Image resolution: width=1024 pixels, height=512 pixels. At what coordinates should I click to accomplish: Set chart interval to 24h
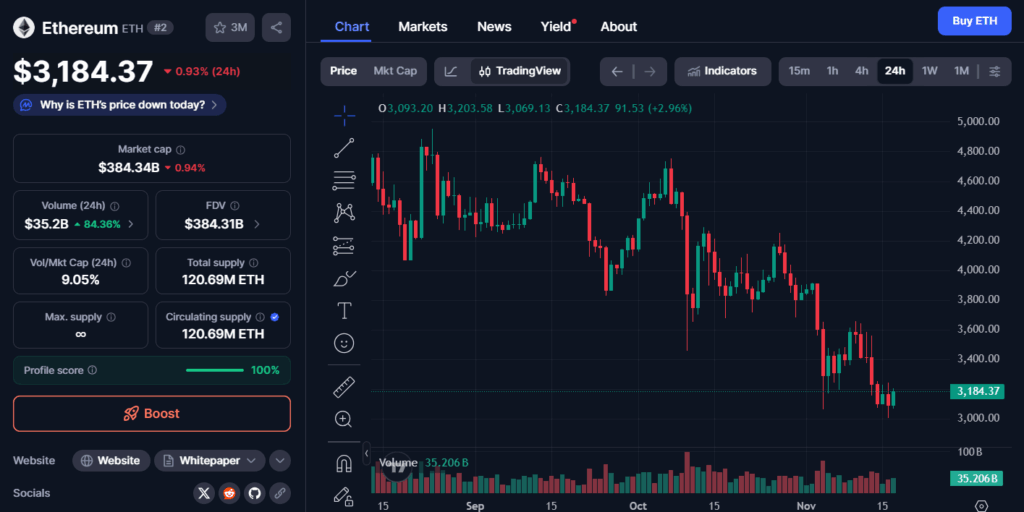pyautogui.click(x=895, y=71)
